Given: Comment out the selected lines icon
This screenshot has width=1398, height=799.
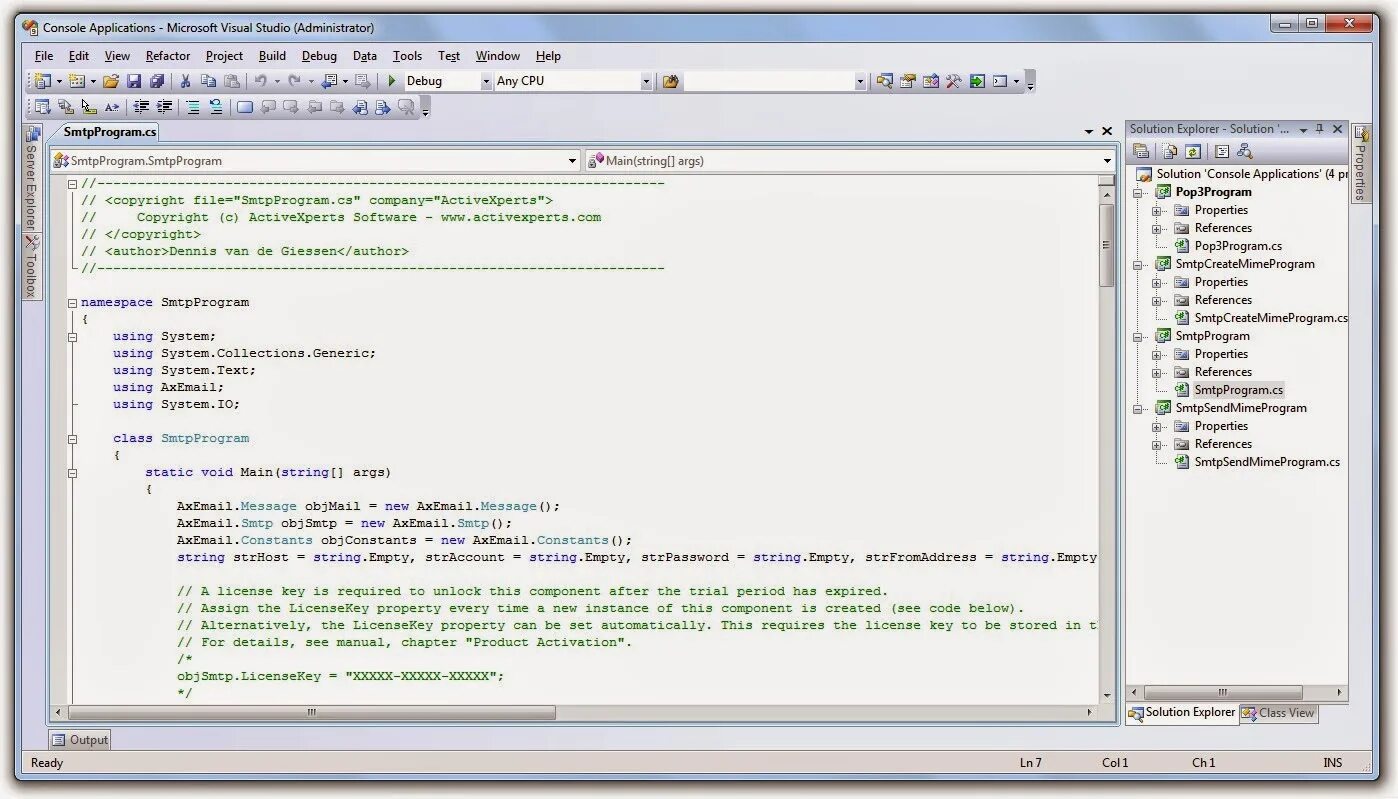Looking at the screenshot, I should (193, 107).
